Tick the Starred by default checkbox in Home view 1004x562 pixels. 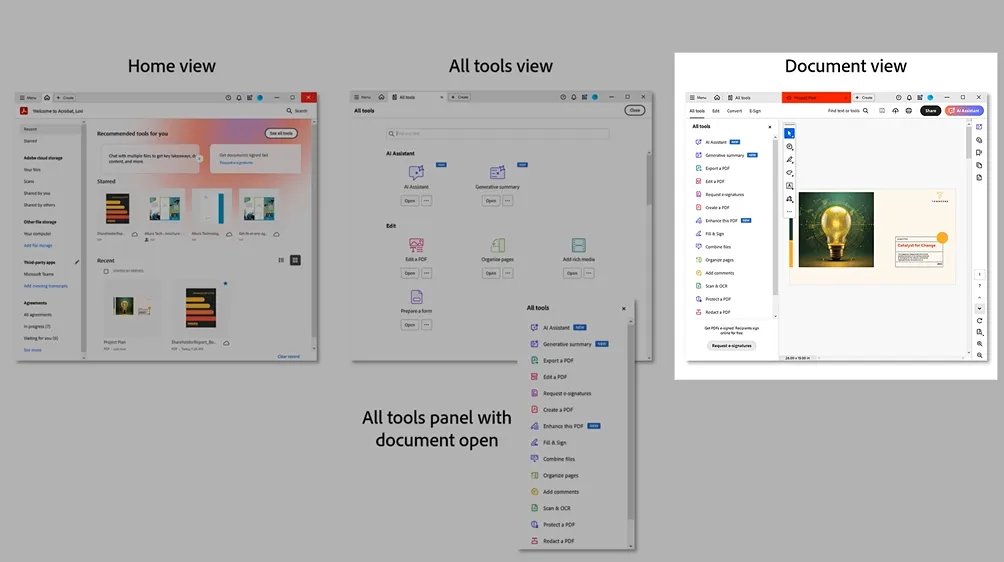click(106, 271)
